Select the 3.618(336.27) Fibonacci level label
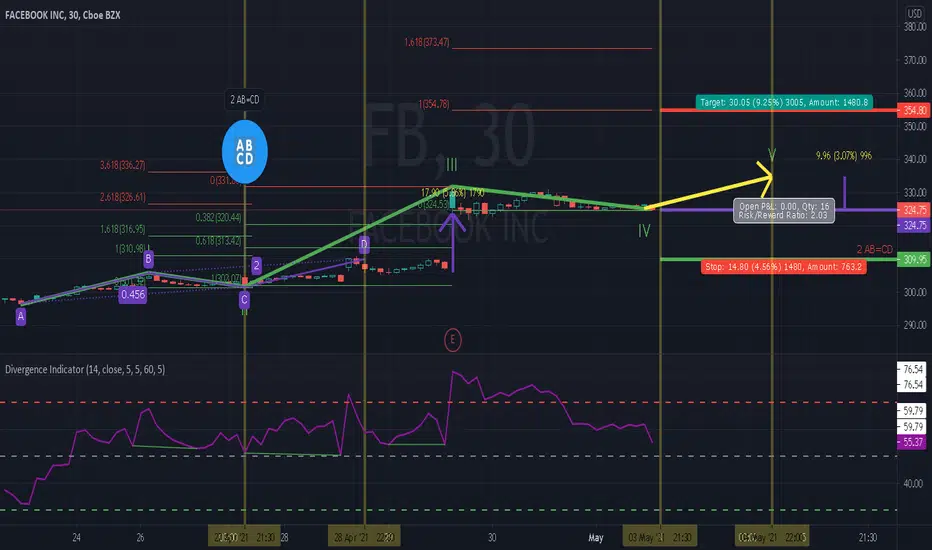Screen dimensions: 932x550 pos(122,165)
